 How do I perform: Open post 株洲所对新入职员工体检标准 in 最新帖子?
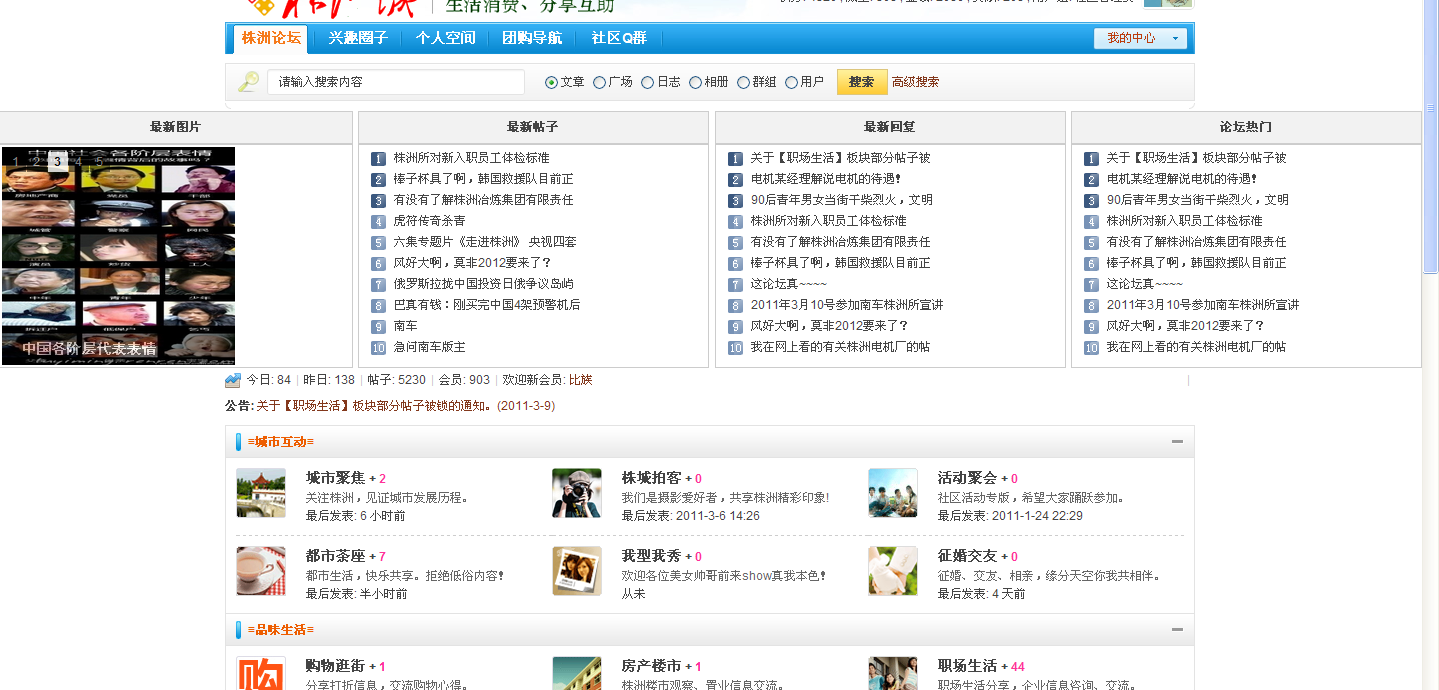coord(471,158)
